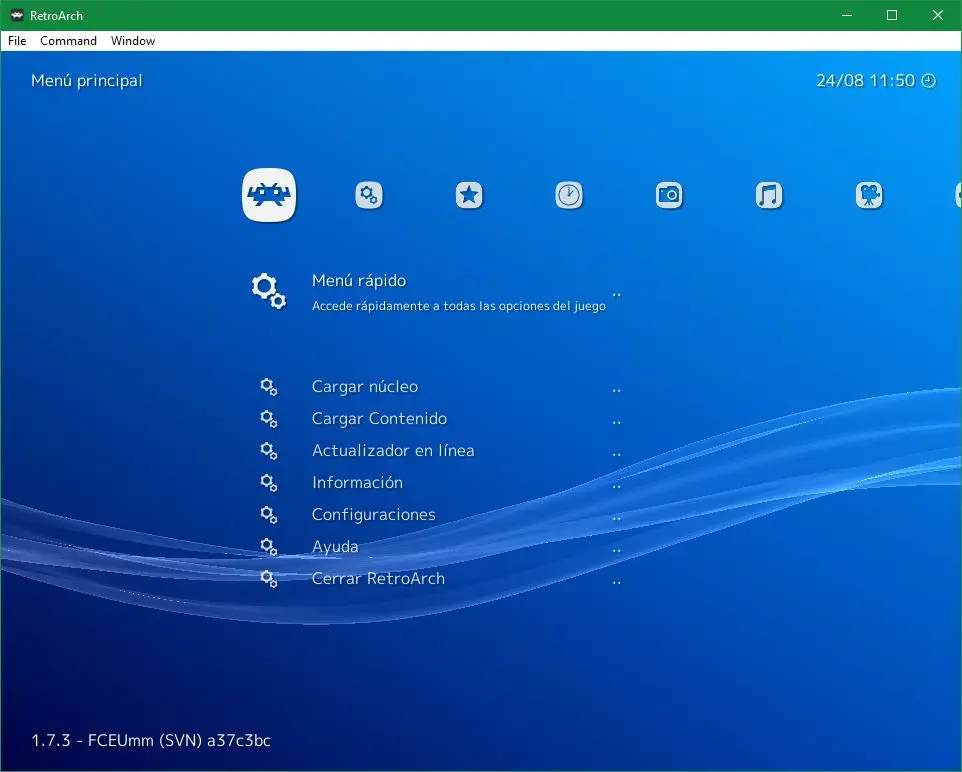Select the RetroArch main menu invader icon
The width and height of the screenshot is (962, 772).
(x=269, y=195)
